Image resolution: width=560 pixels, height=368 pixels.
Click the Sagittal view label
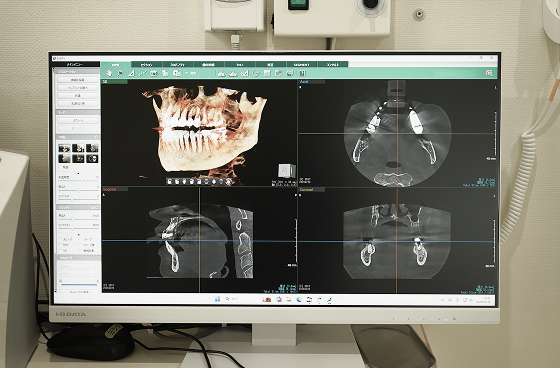(x=110, y=189)
